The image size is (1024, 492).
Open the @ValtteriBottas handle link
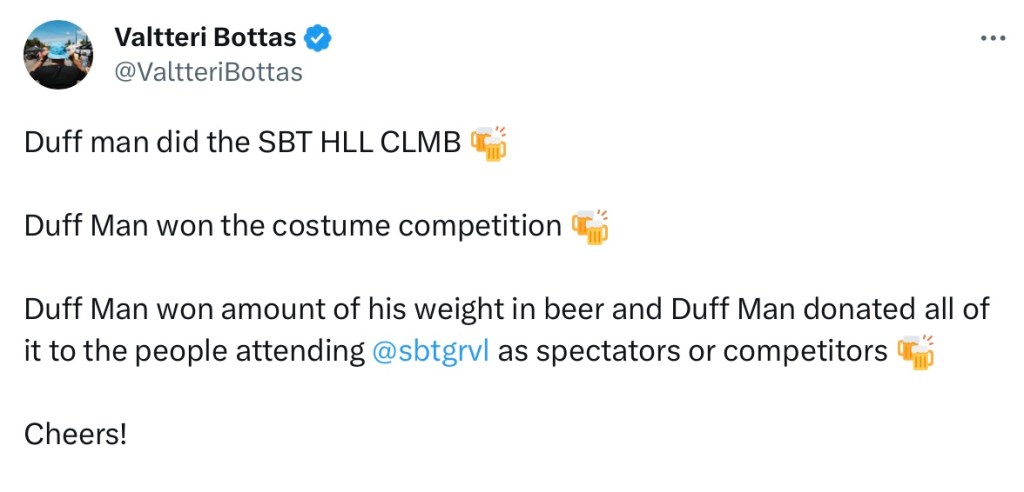(x=208, y=72)
